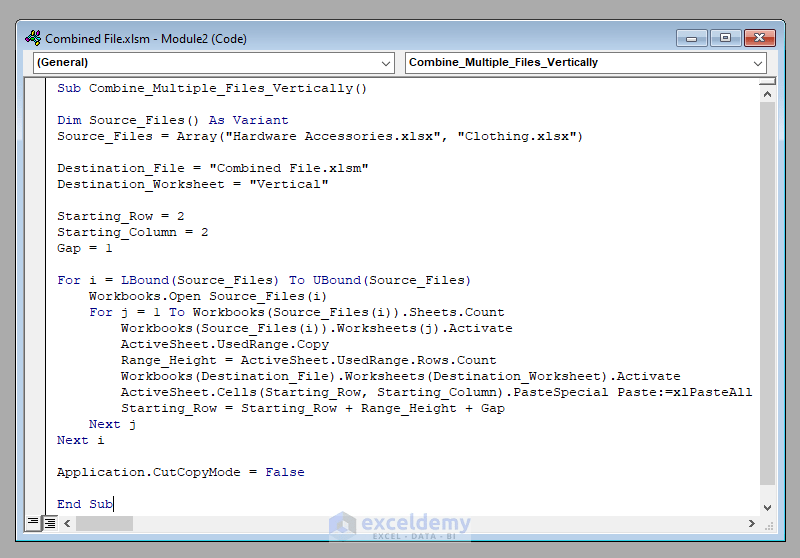Click the 'End Sub' line
Screen dimensions: 800x558
pyautogui.click(x=85, y=504)
